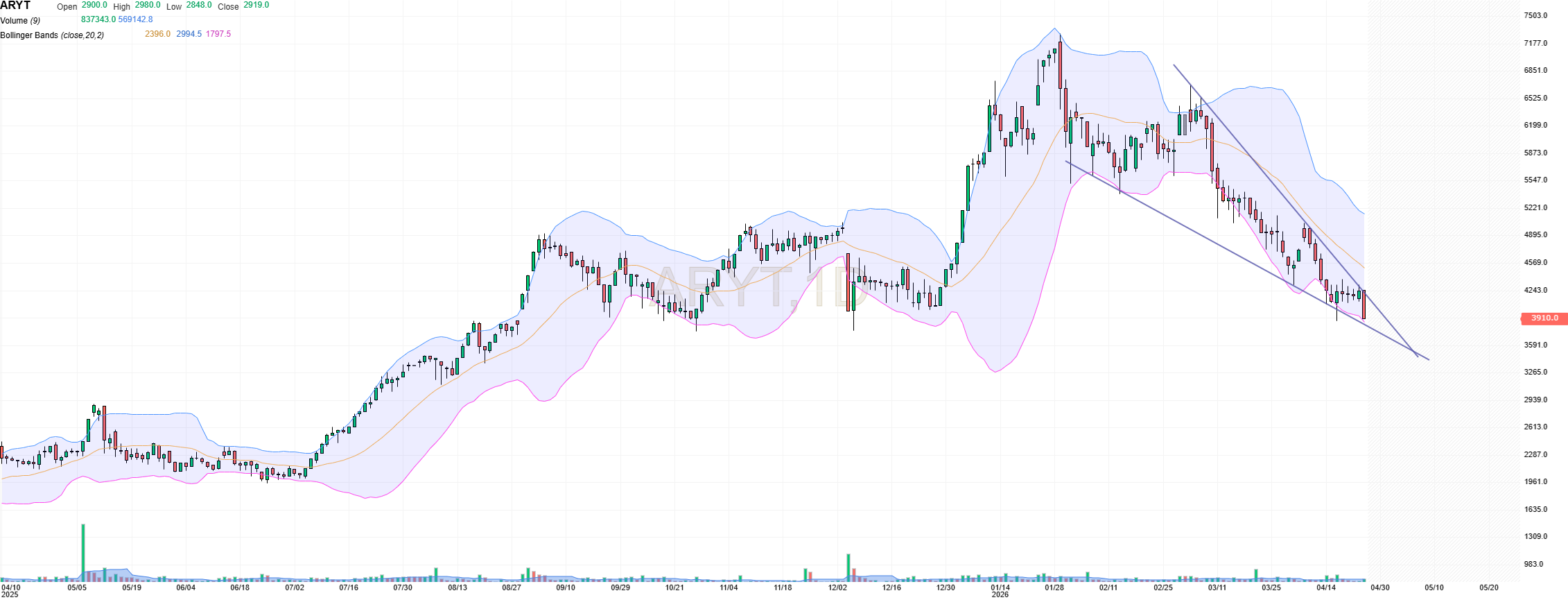The width and height of the screenshot is (1568, 600).
Task: Click the 03/25 date on the time axis
Action: [1271, 588]
